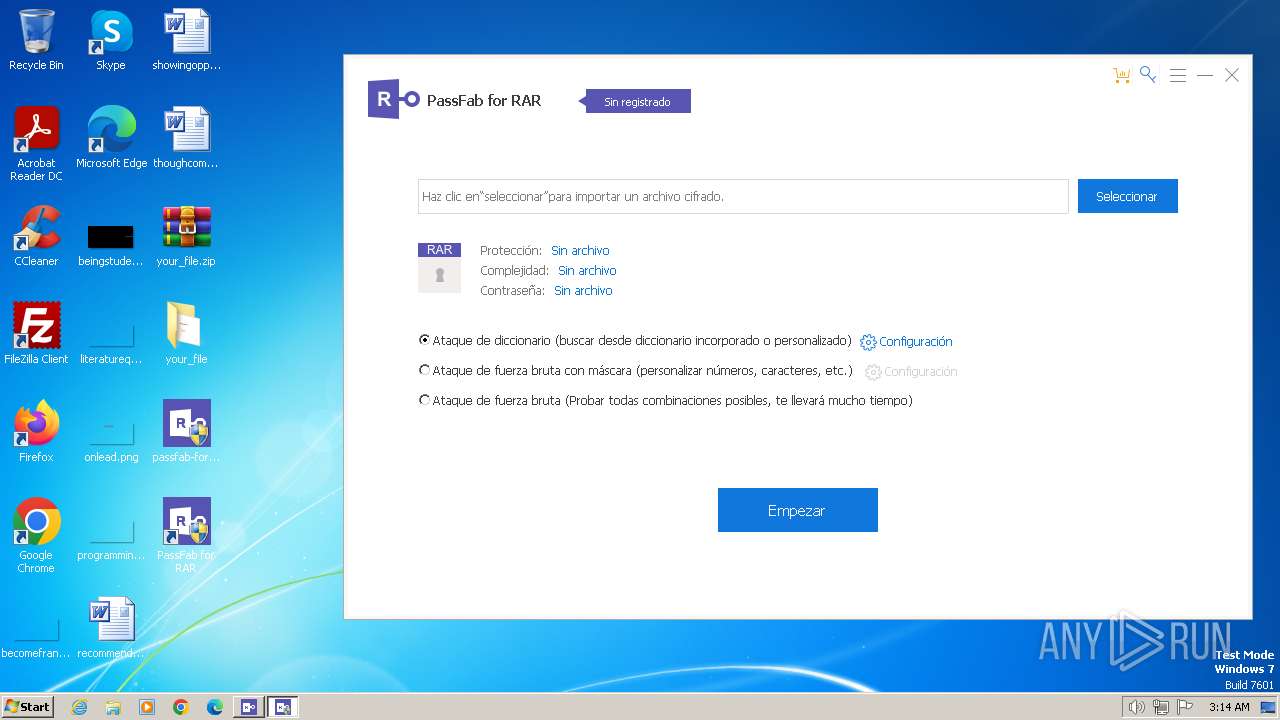Open Skype desktop shortcut
The height and width of the screenshot is (720, 1280).
click(111, 40)
